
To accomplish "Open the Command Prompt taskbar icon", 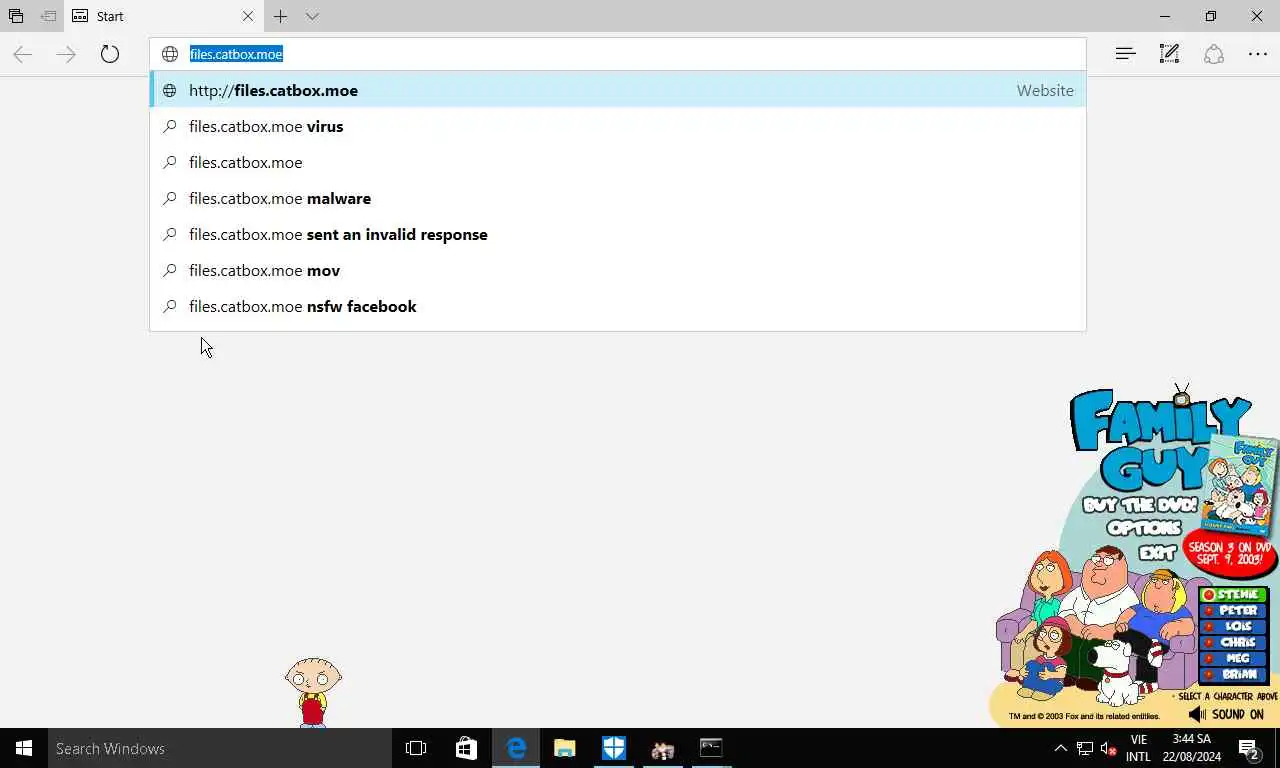I will (711, 748).
